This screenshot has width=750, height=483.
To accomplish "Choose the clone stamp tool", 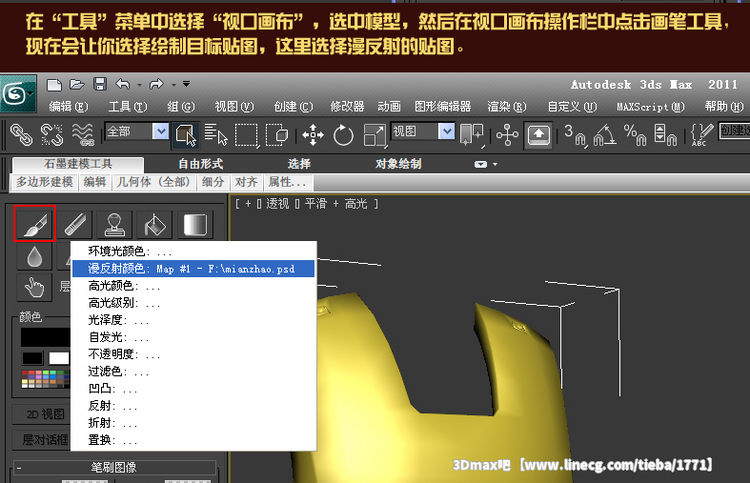I will [116, 224].
